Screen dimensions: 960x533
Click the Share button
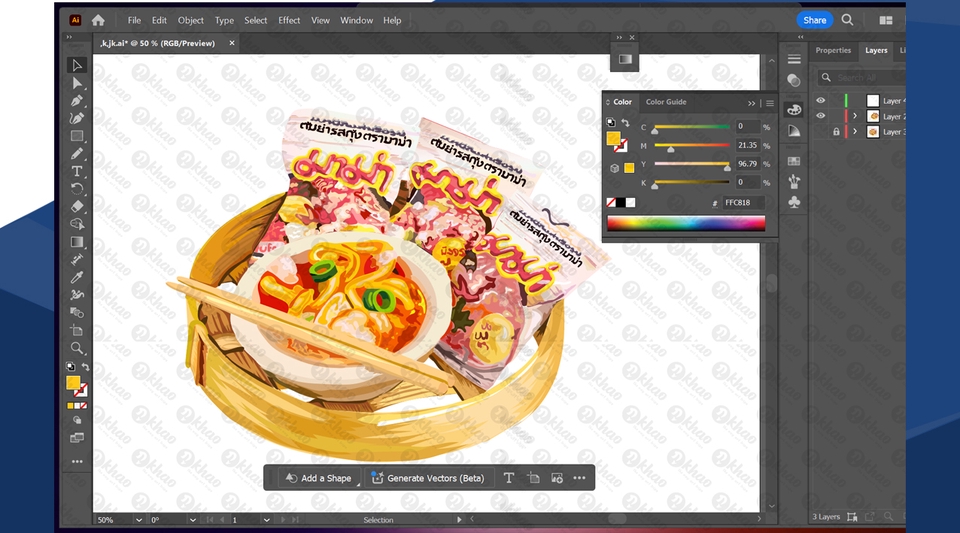click(814, 20)
